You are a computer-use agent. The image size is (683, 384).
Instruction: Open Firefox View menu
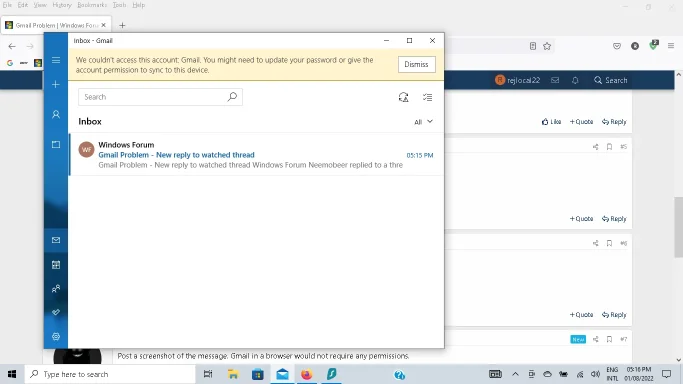click(x=40, y=5)
